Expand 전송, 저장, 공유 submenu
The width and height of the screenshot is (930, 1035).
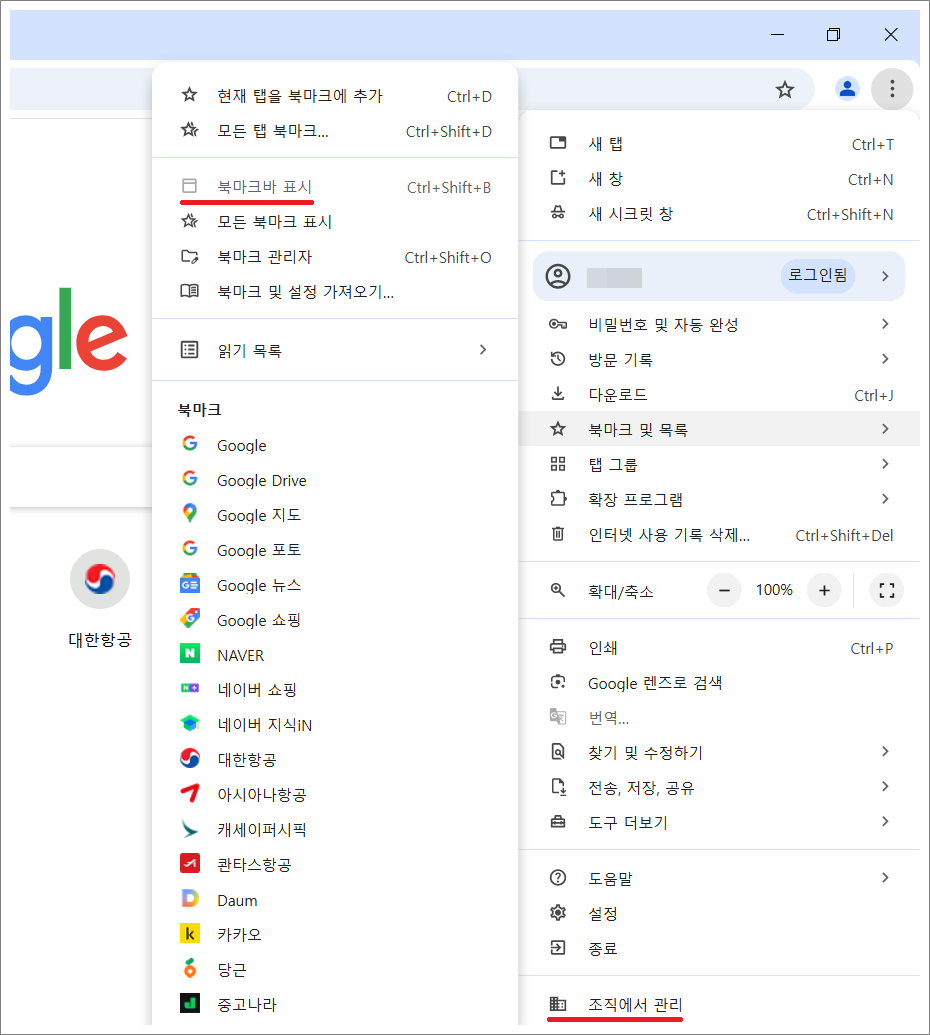pyautogui.click(x=719, y=787)
